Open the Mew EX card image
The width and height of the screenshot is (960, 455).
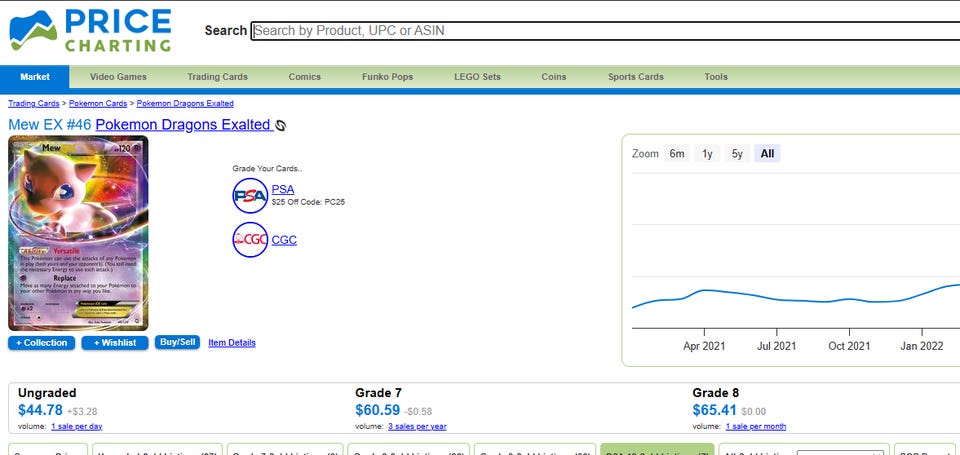tap(78, 233)
